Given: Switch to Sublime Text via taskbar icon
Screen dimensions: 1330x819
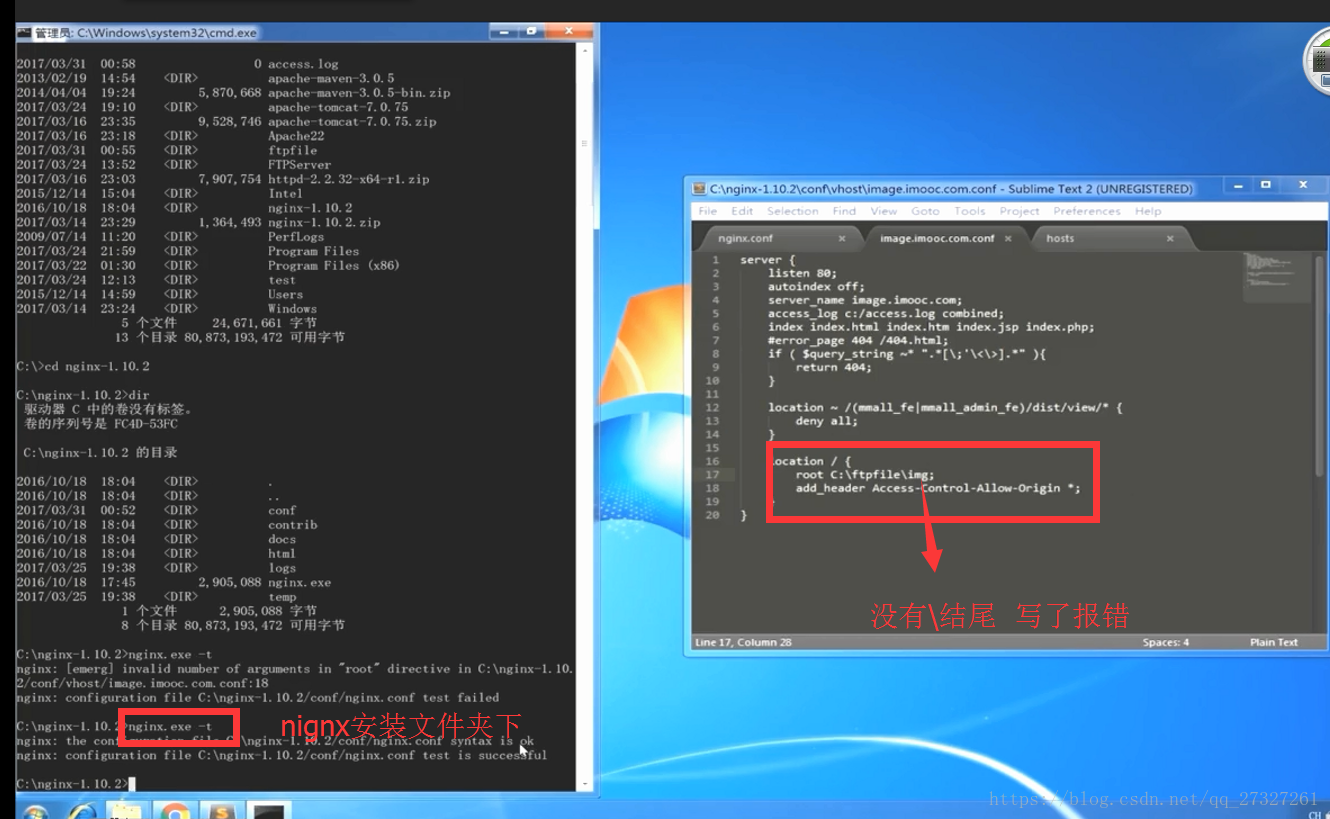Looking at the screenshot, I should coord(222,811).
